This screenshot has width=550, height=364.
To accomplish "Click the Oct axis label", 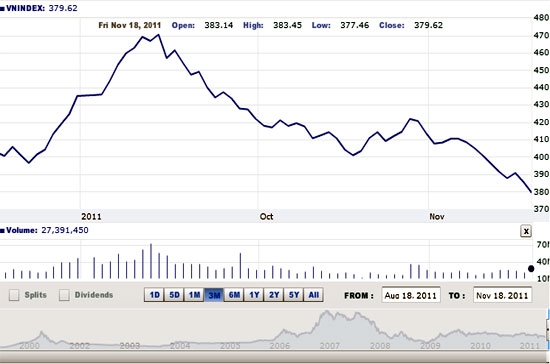I will [266, 217].
